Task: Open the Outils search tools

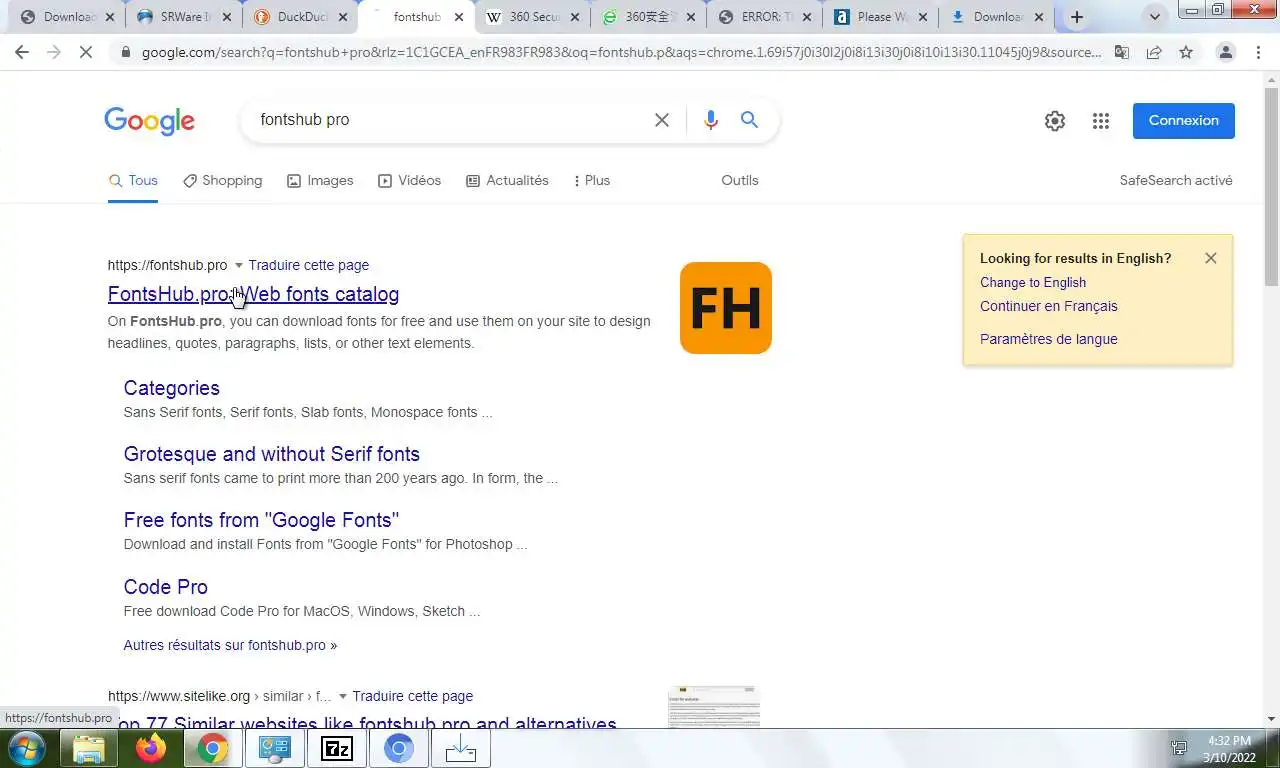Action: click(740, 180)
